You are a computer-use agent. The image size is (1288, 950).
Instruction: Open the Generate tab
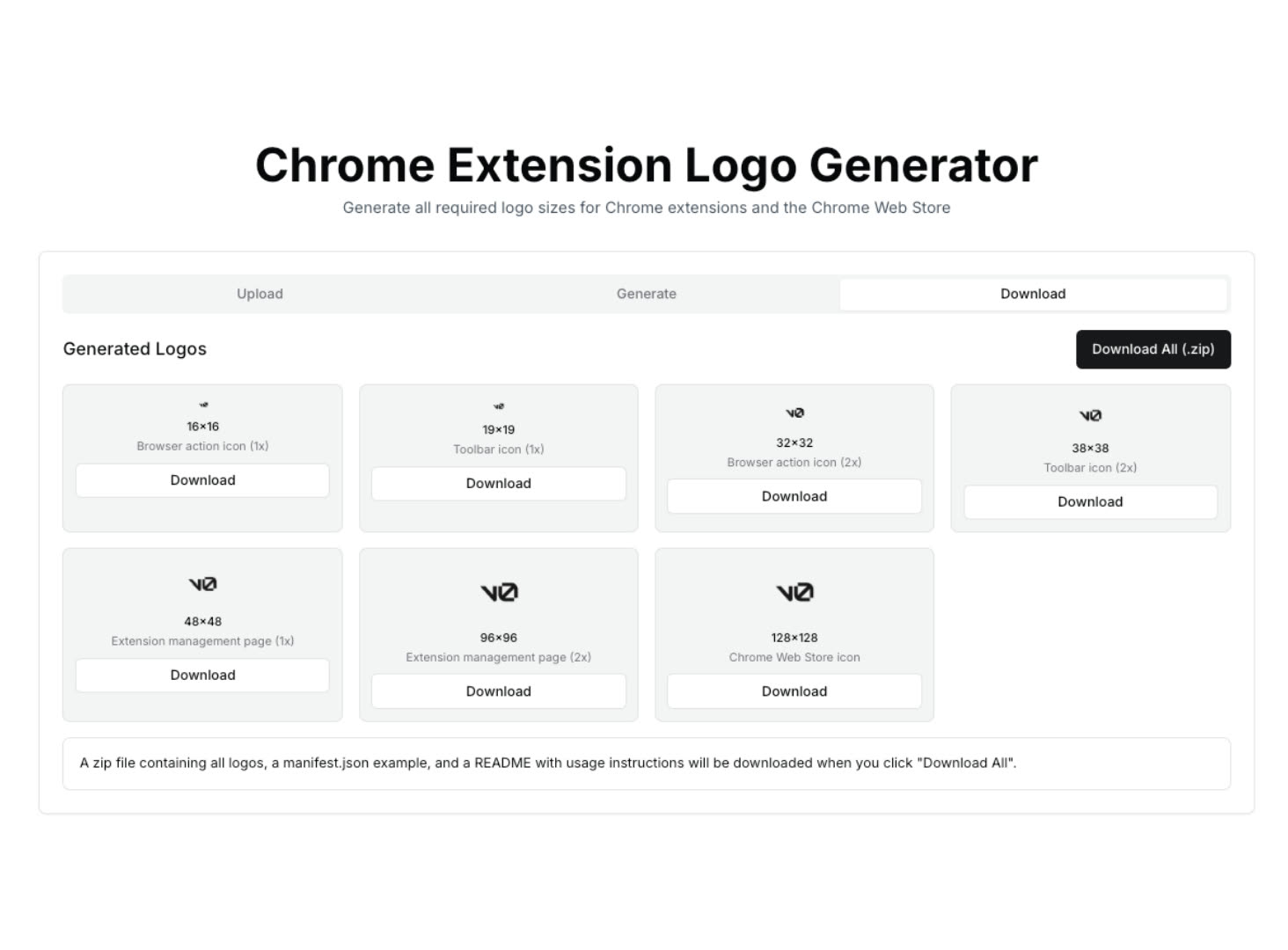646,294
